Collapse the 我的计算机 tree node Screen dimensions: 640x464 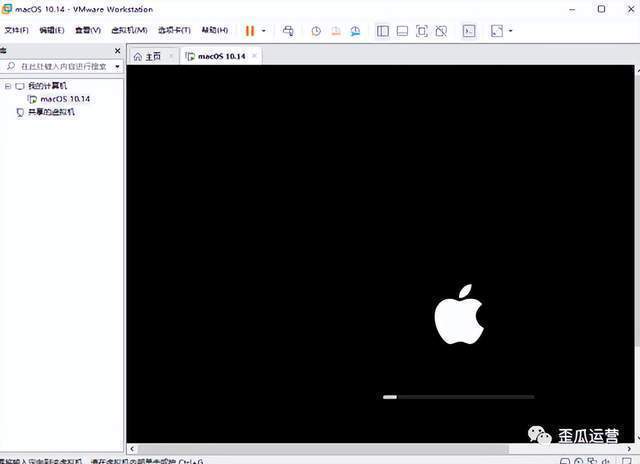[x=7, y=86]
